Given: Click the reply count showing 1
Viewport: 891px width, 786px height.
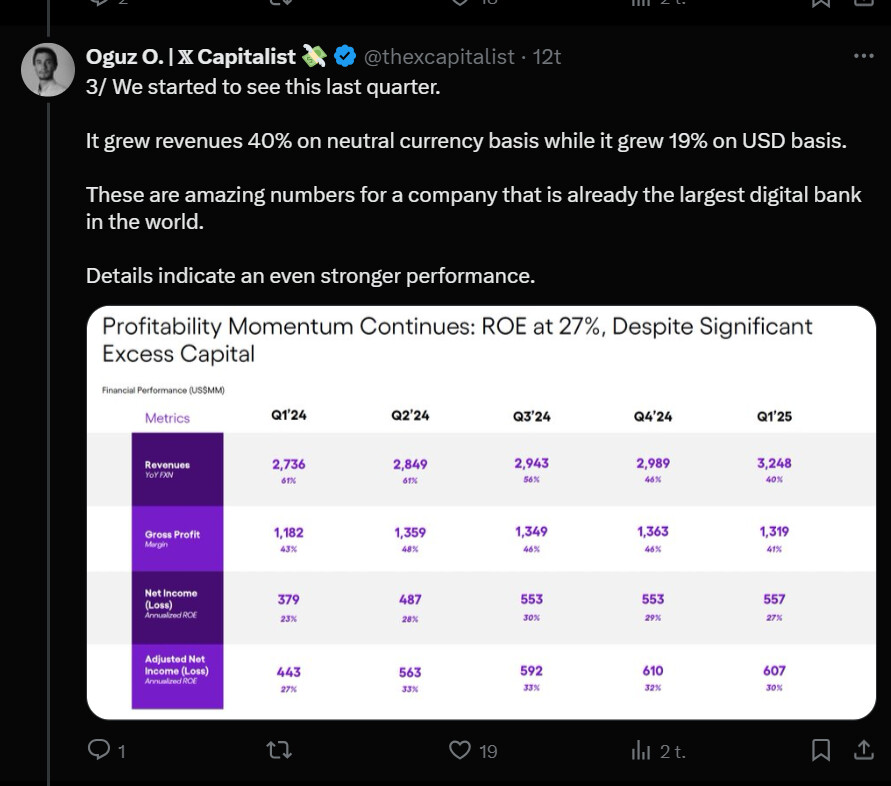Looking at the screenshot, I should pos(121,751).
